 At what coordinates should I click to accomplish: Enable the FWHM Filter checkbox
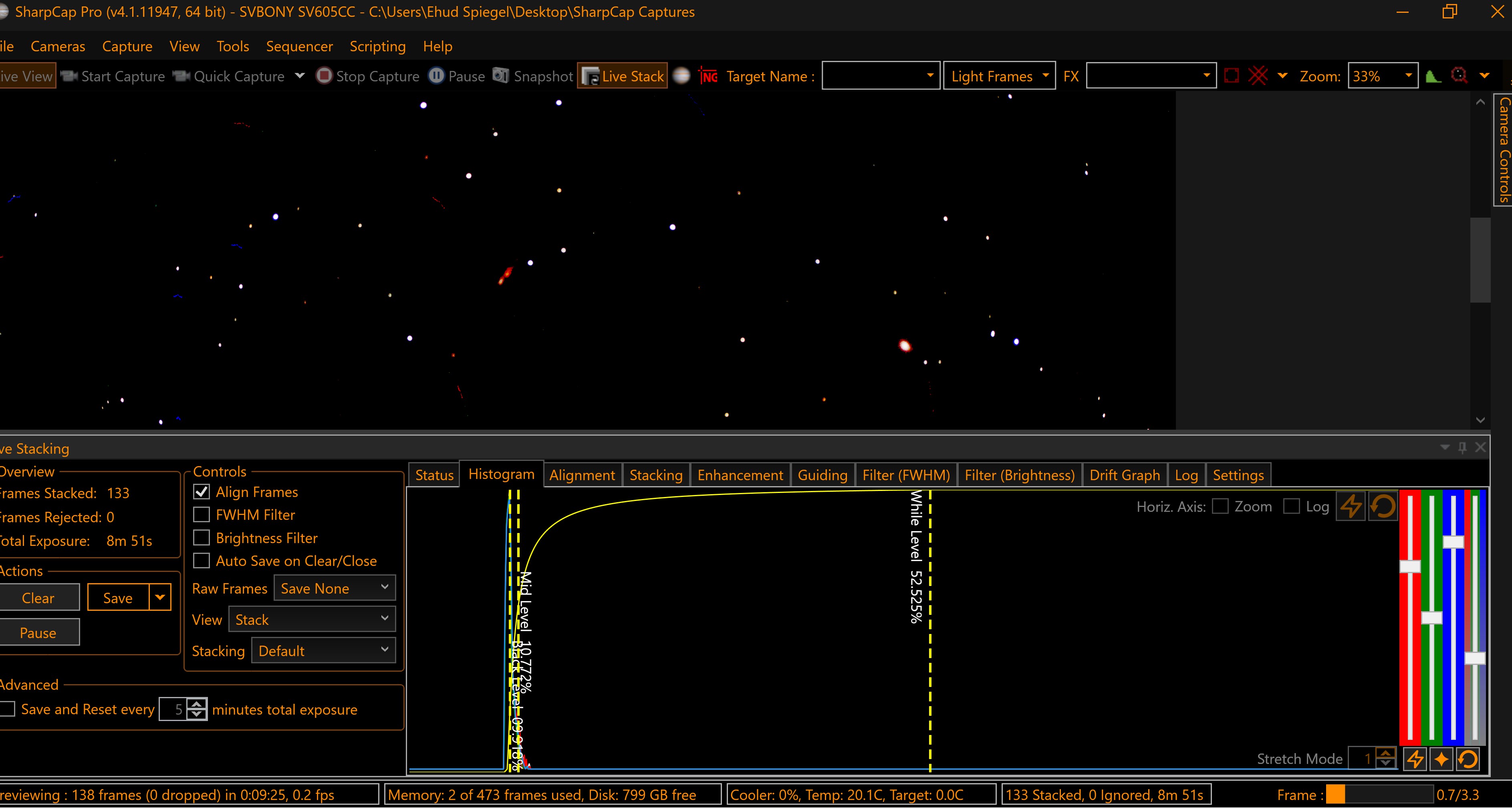(x=201, y=514)
